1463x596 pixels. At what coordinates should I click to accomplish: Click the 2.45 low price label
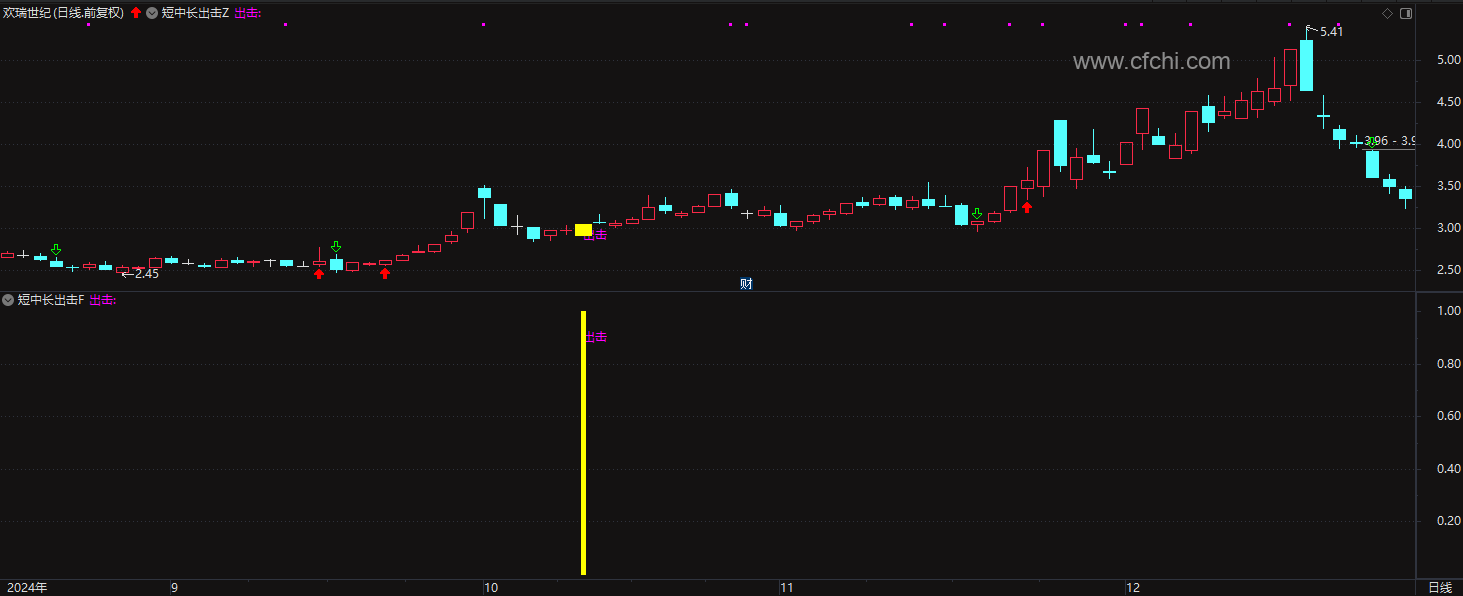point(146,274)
